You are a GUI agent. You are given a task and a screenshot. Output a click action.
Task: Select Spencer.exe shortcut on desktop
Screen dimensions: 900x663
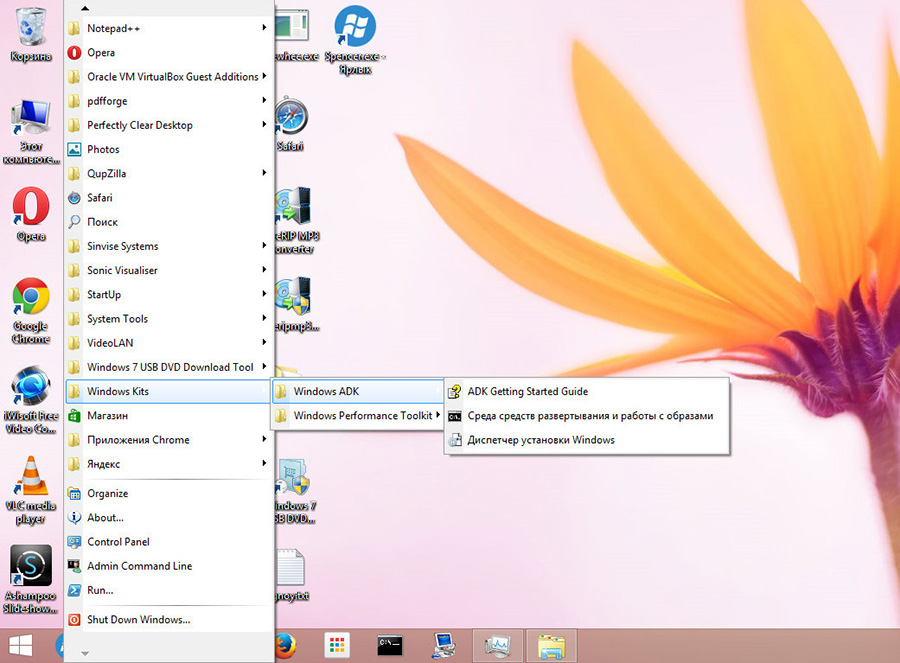tap(355, 40)
